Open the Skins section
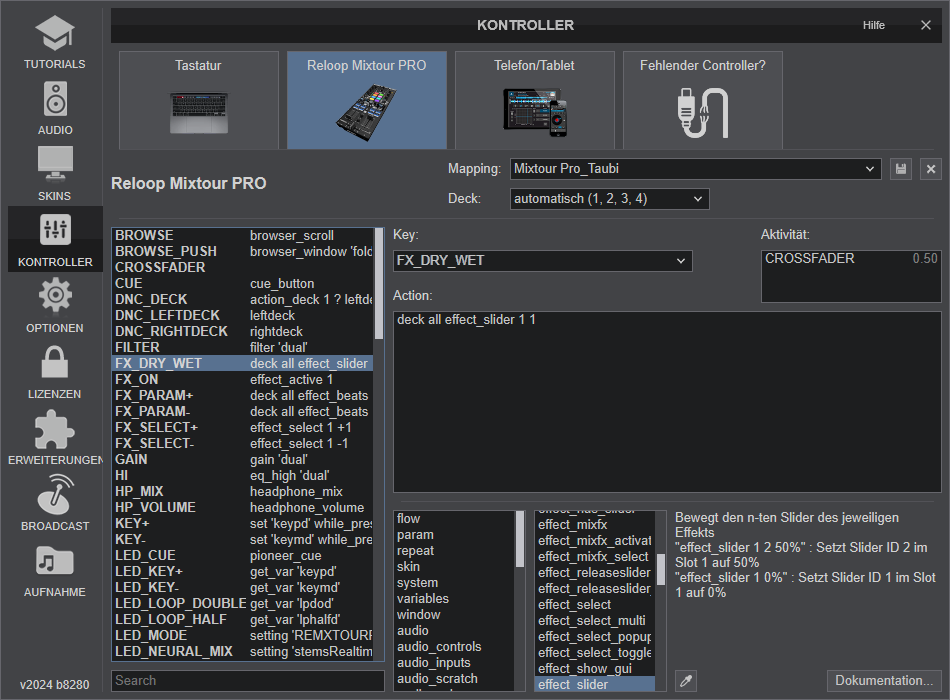 (55, 173)
